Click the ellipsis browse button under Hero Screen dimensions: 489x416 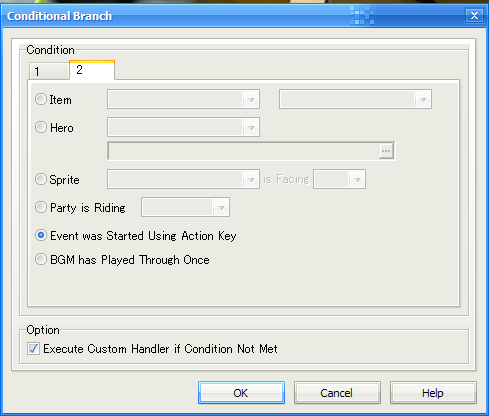pos(386,151)
